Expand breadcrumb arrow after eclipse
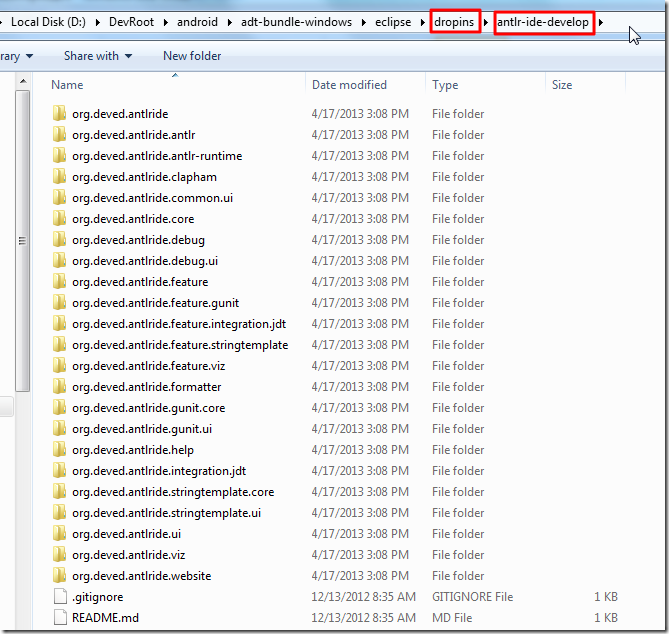 pyautogui.click(x=423, y=22)
